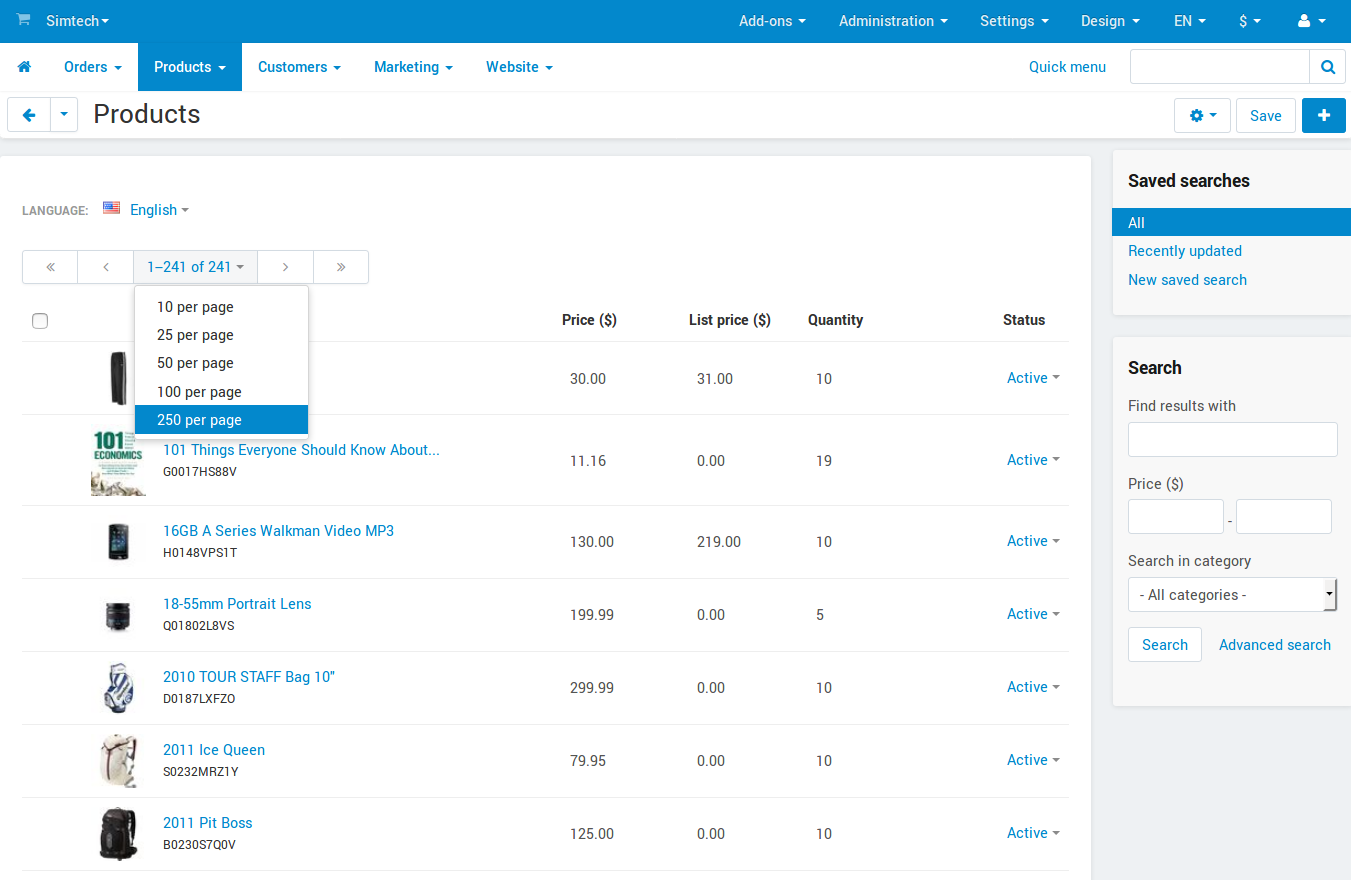1351x880 pixels.
Task: Open Recently updated saved search
Action: click(1185, 251)
